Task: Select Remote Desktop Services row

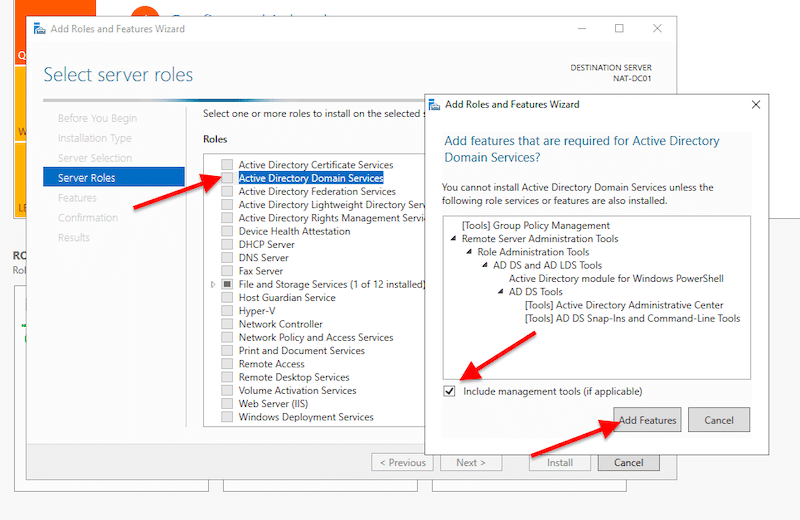Action: (x=294, y=377)
